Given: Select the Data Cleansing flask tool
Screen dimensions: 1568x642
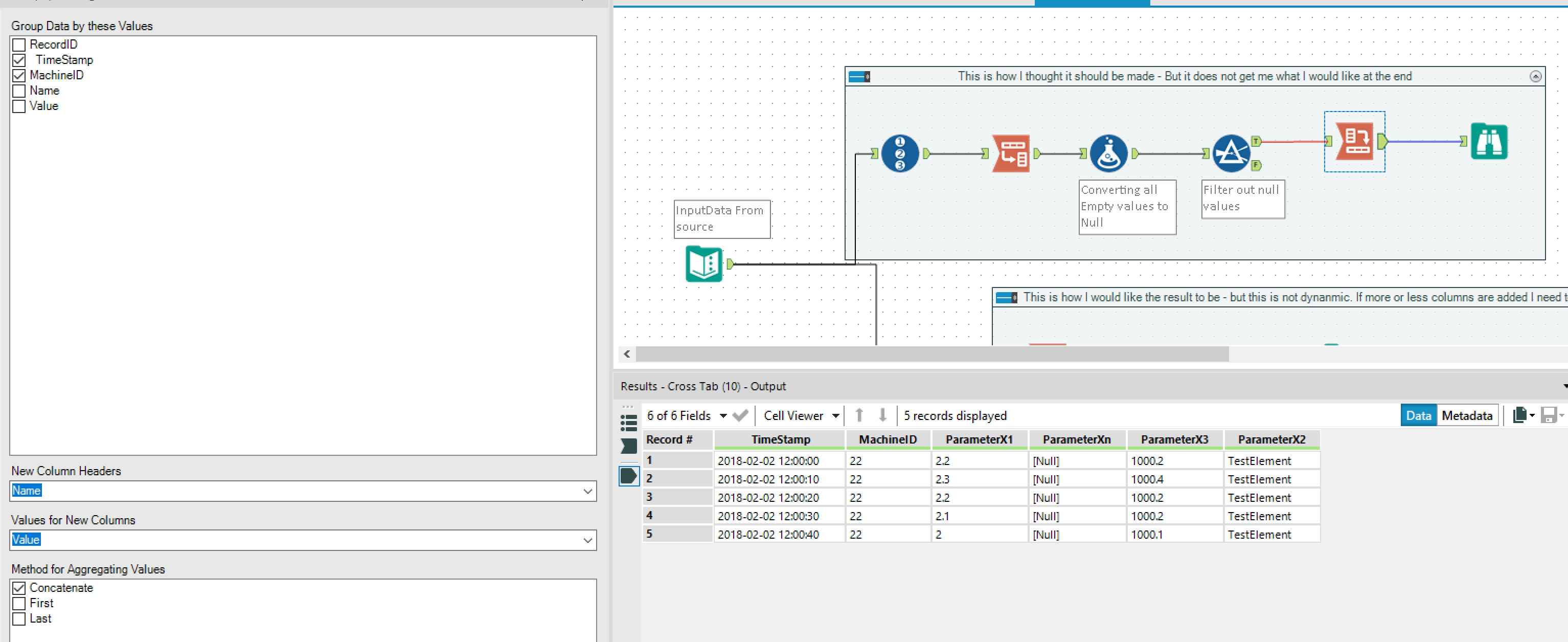Looking at the screenshot, I should click(1108, 153).
